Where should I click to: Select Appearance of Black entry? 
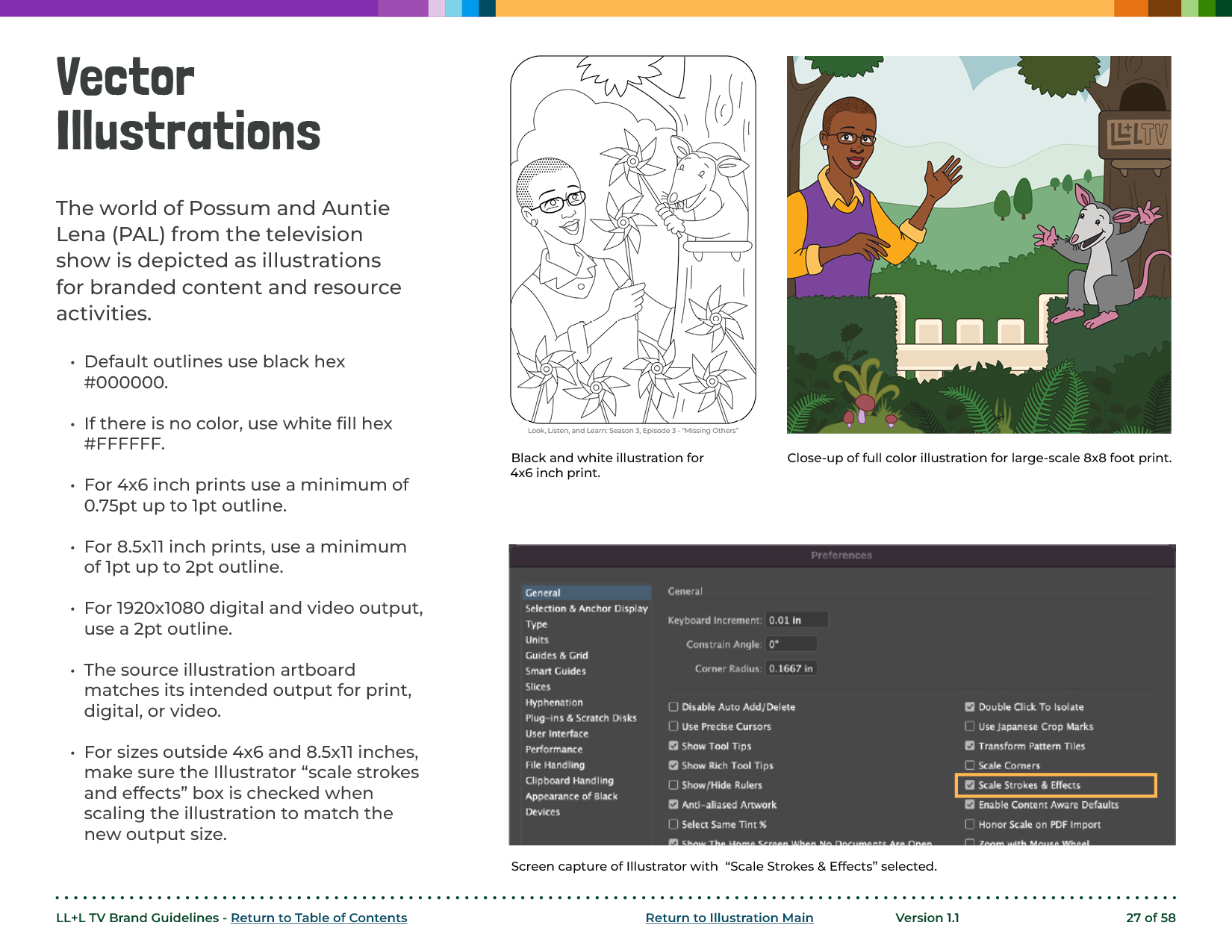click(x=571, y=797)
